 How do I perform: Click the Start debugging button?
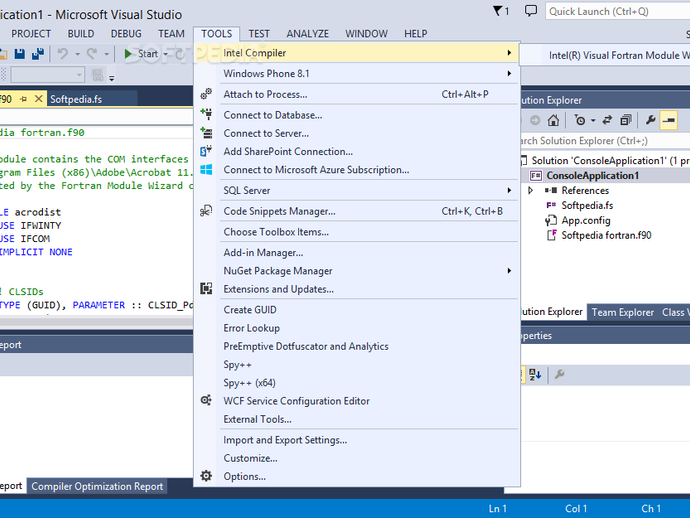(141, 54)
